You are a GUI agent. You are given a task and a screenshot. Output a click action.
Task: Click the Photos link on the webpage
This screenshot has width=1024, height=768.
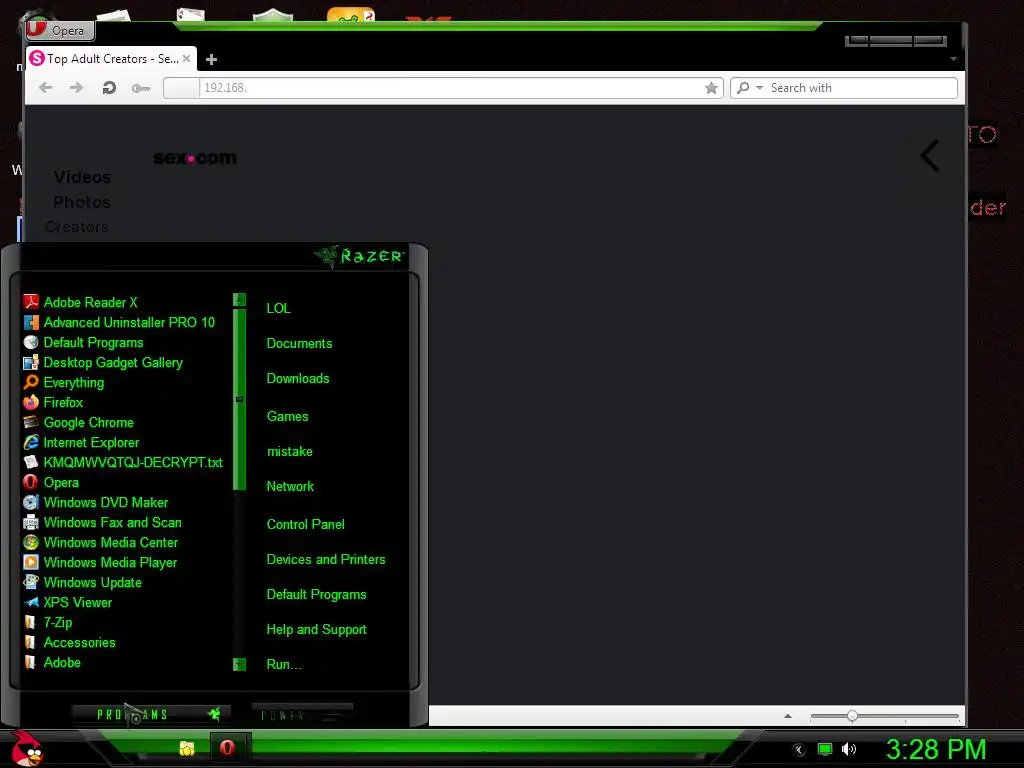tap(82, 202)
